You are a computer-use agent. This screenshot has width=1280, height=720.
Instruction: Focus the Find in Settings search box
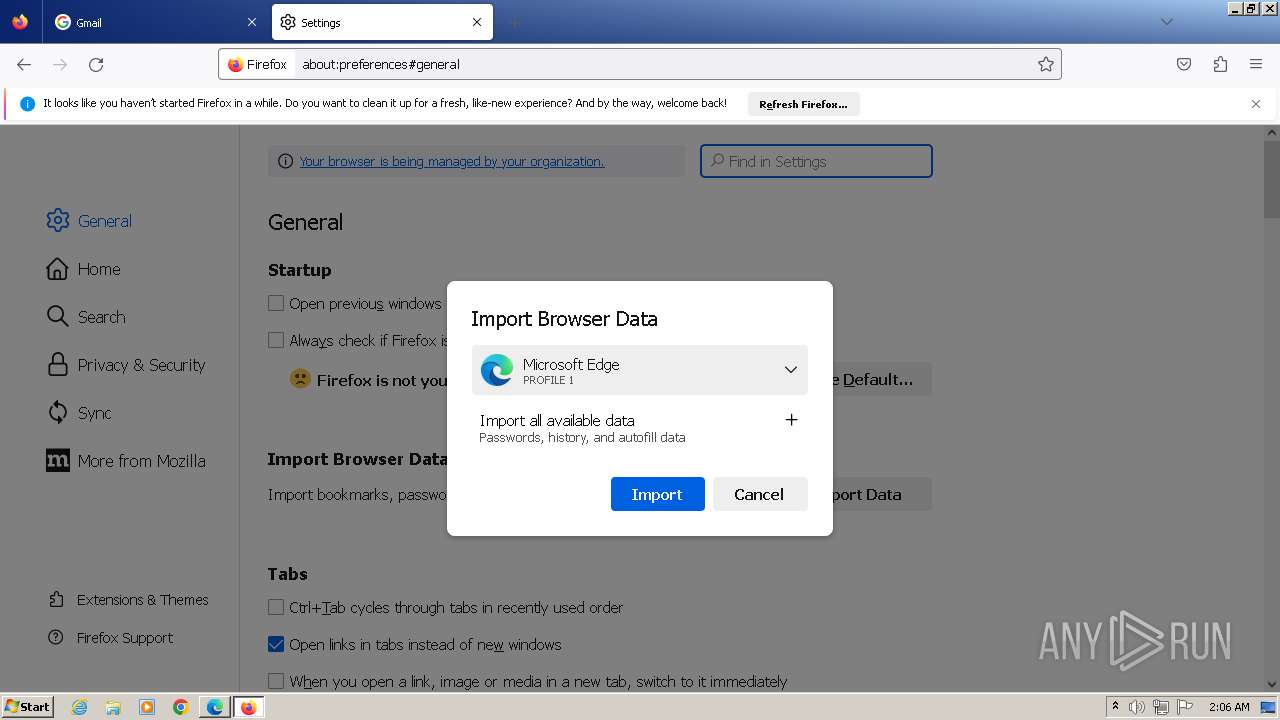816,161
